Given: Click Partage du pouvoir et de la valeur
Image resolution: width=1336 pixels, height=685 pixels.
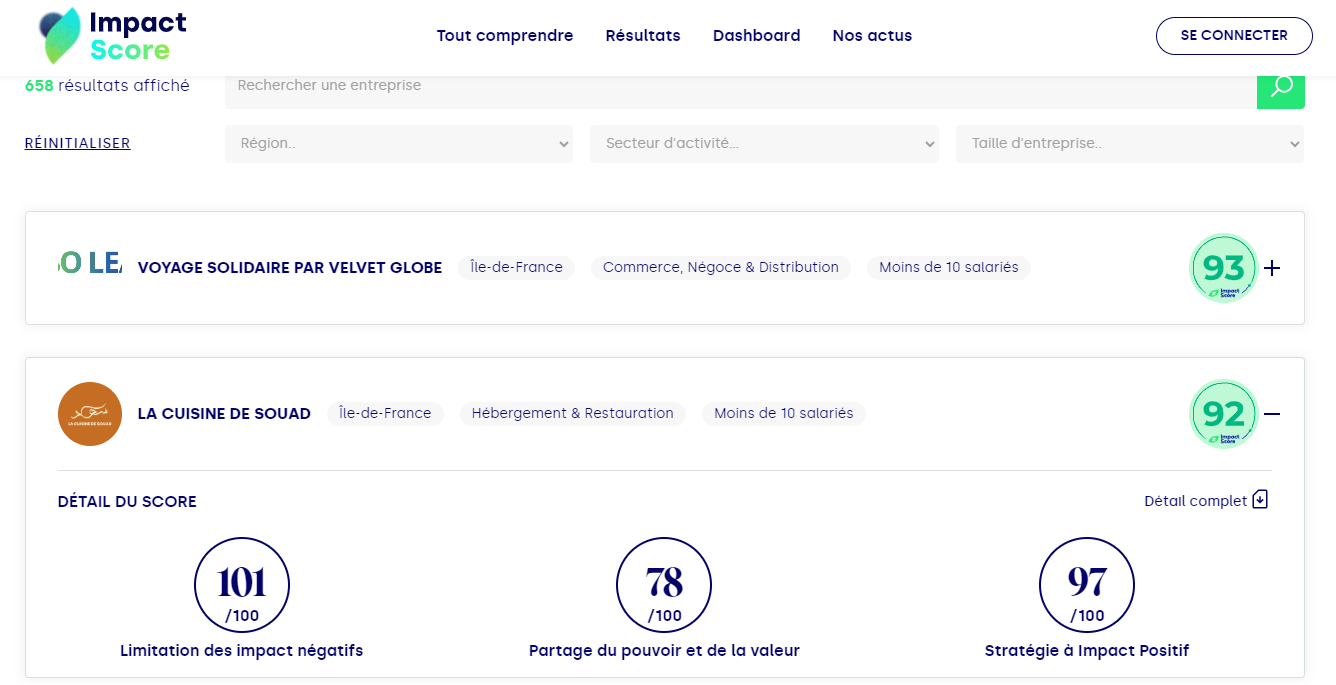Looking at the screenshot, I should [664, 651].
